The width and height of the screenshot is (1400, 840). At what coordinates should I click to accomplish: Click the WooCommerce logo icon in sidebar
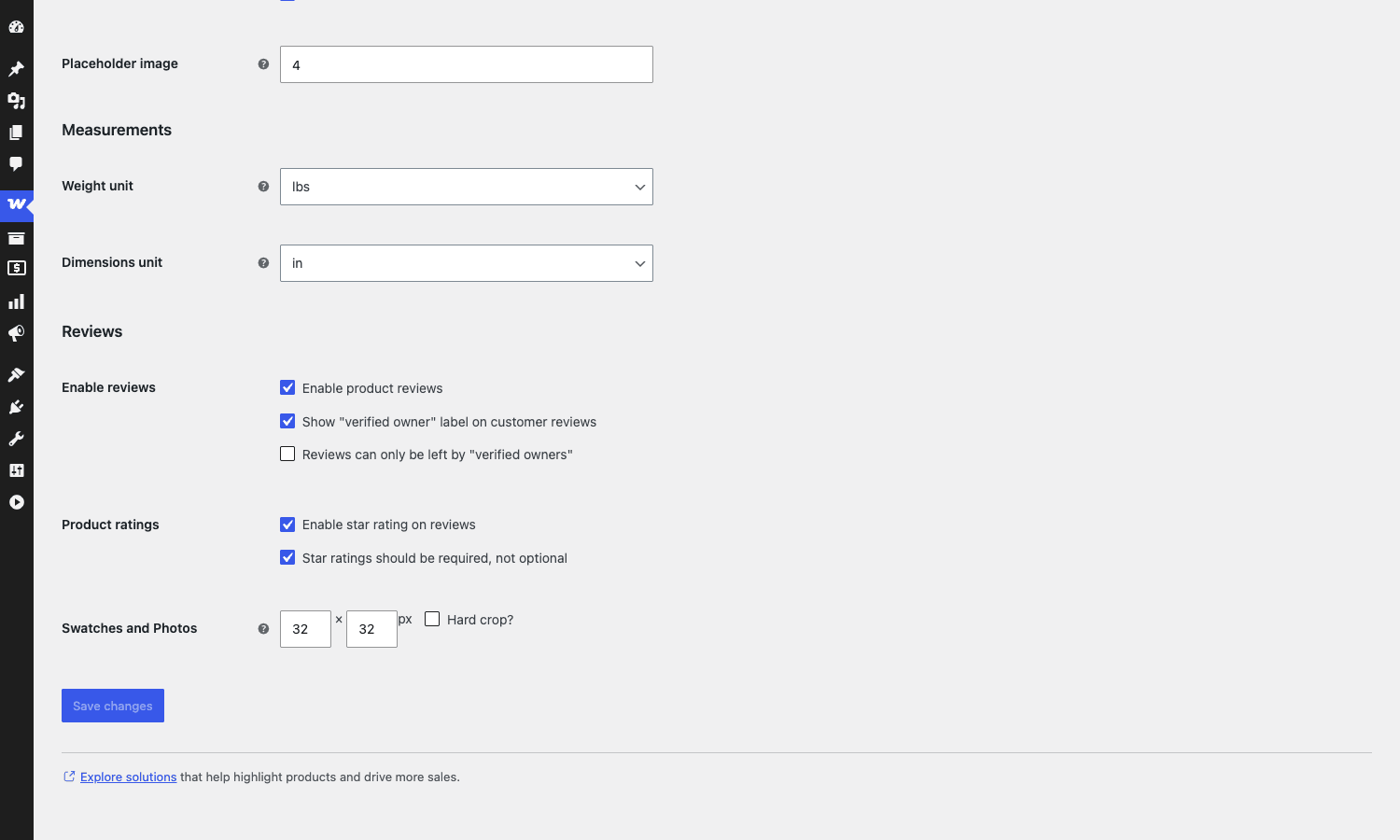[17, 203]
